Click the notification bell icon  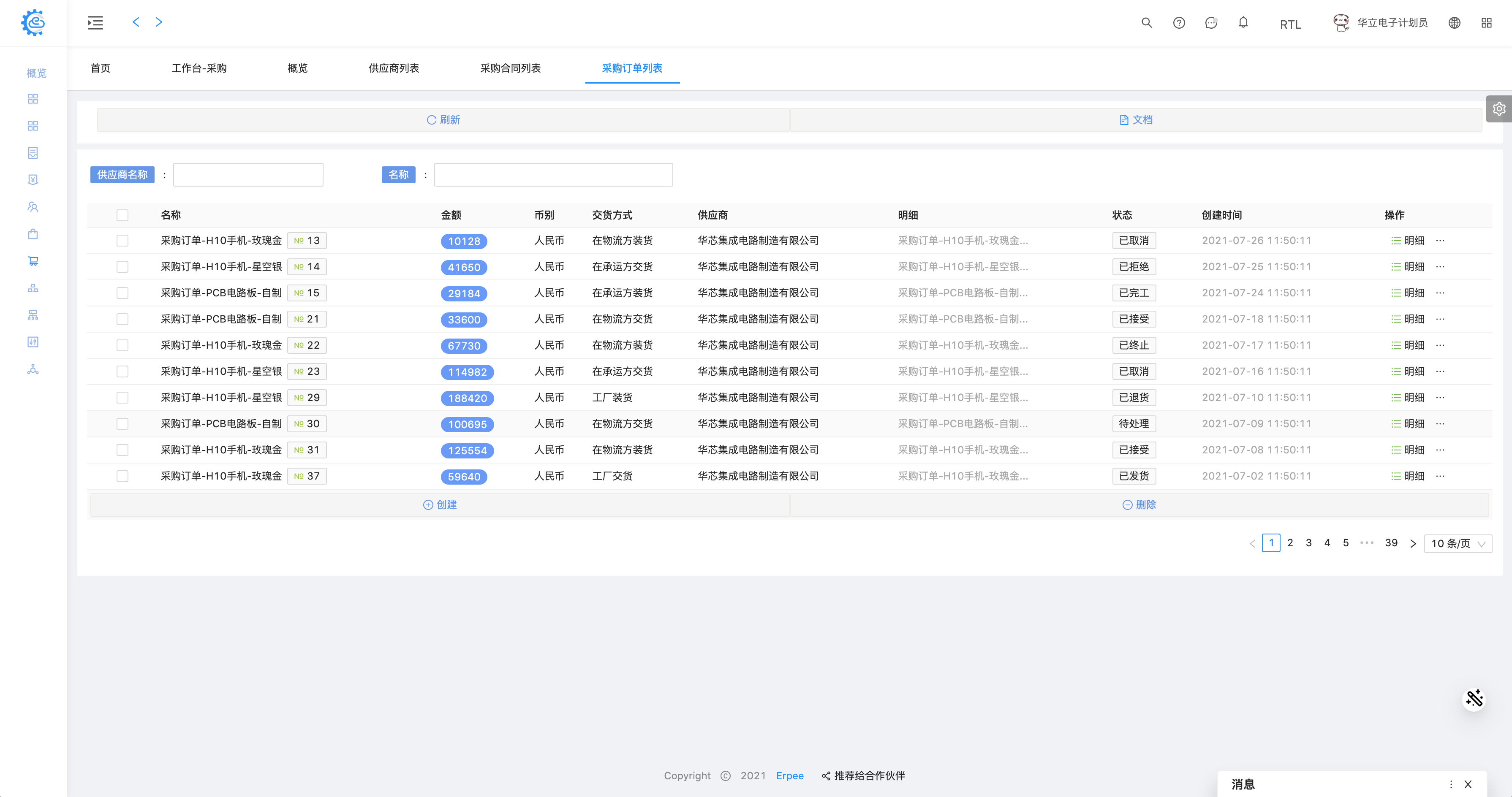pyautogui.click(x=1243, y=23)
